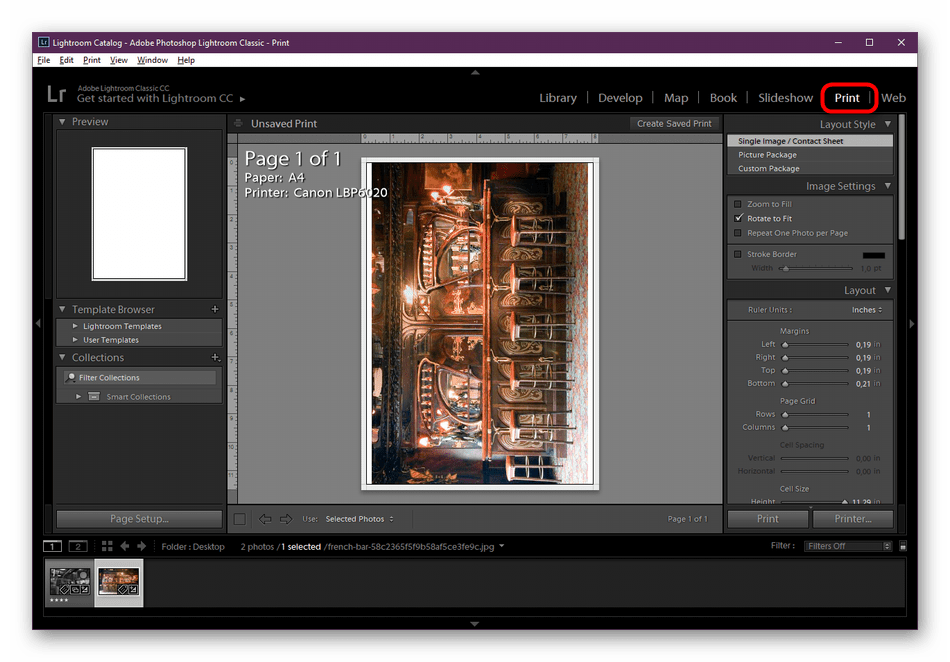Click the right panel vertical scrollbar
This screenshot has height=662, width=950.
point(902,177)
